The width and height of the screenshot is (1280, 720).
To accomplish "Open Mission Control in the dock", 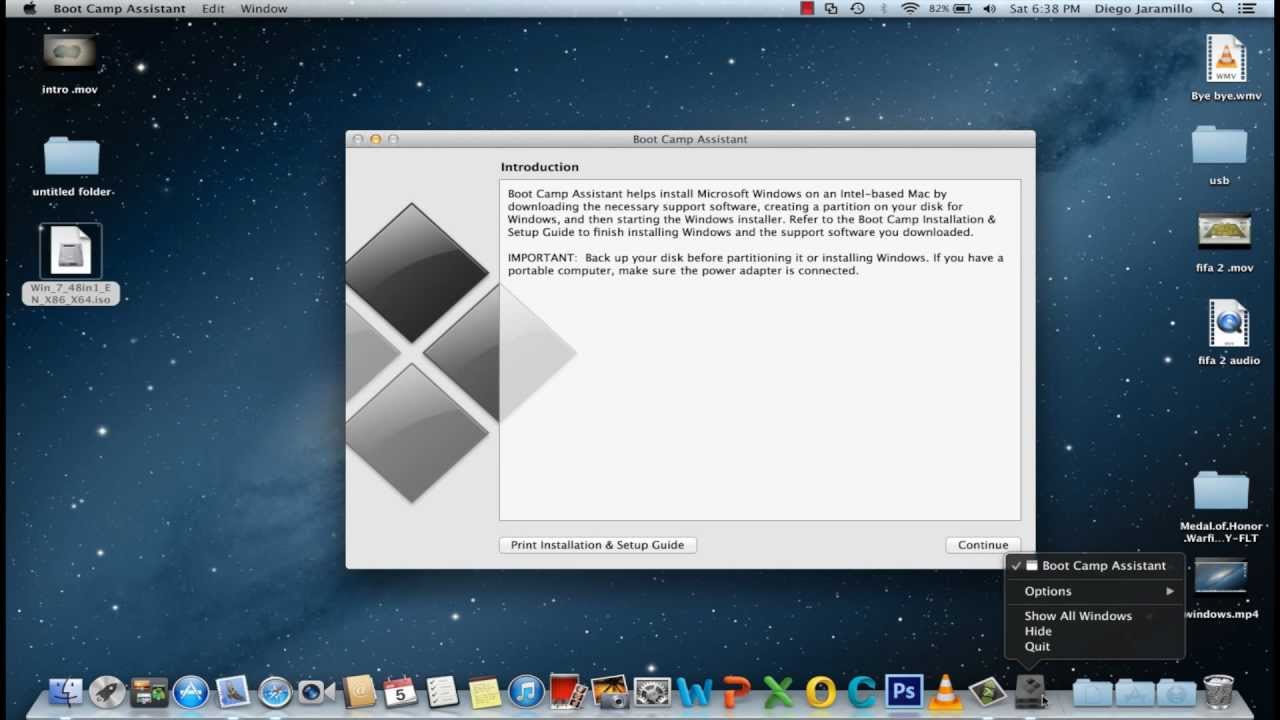I will click(x=149, y=692).
